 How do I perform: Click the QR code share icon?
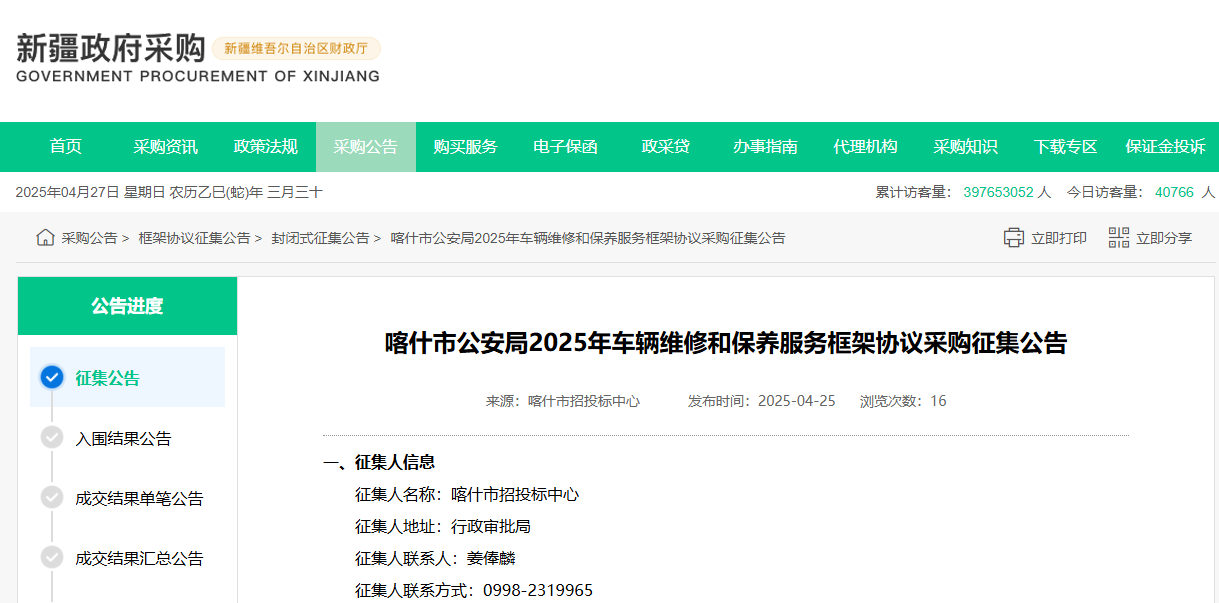[x=1118, y=238]
